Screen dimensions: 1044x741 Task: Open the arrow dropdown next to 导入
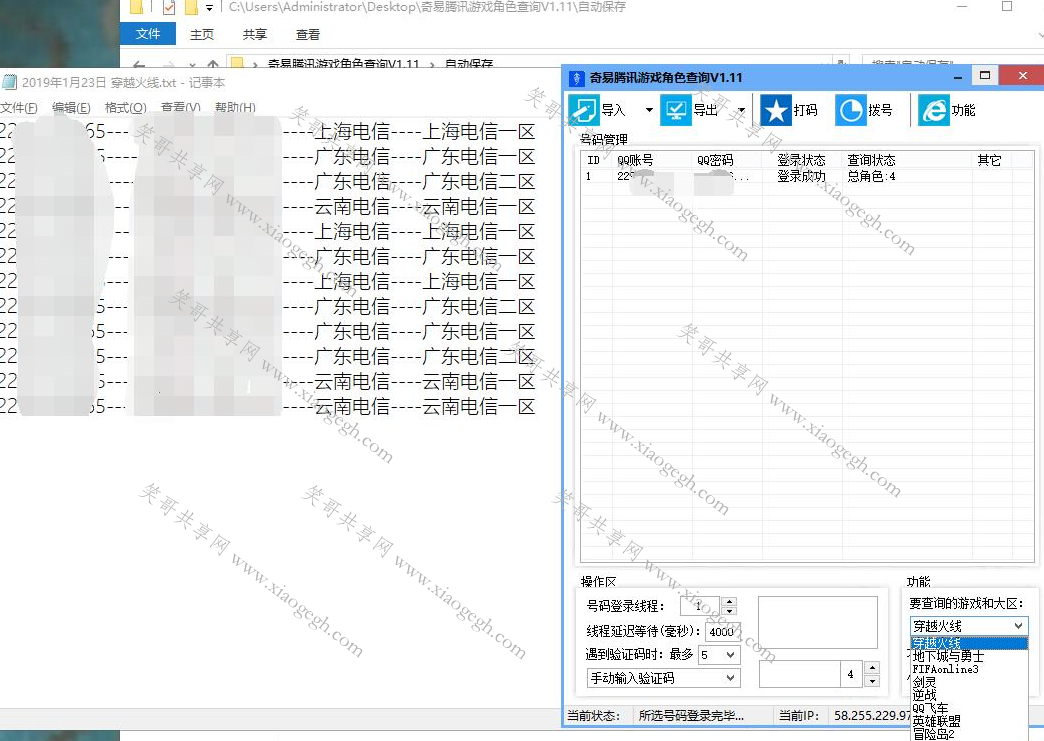tap(649, 110)
